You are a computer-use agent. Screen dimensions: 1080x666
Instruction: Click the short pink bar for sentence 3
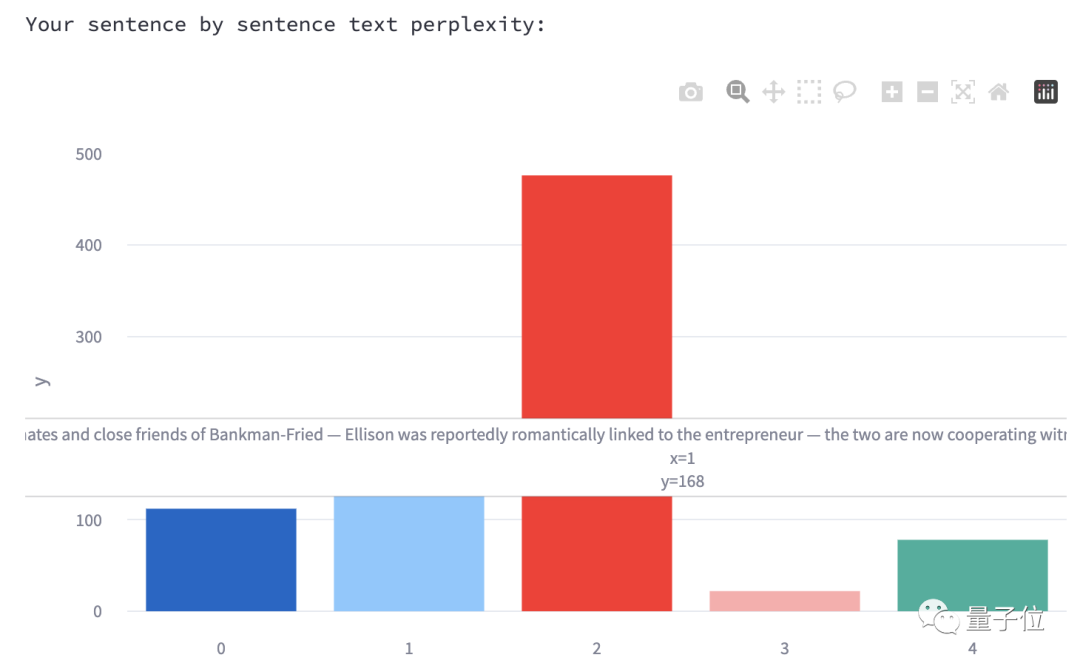click(x=785, y=601)
